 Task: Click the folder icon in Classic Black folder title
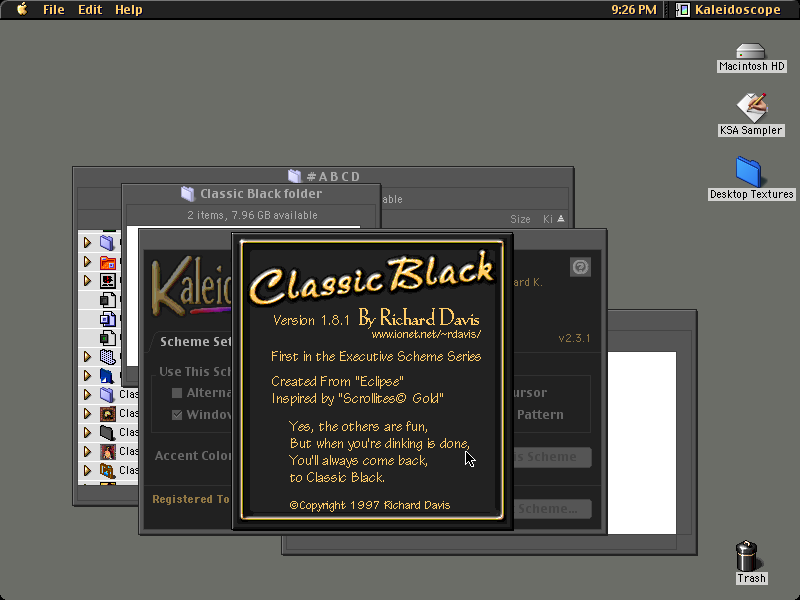(x=187, y=193)
